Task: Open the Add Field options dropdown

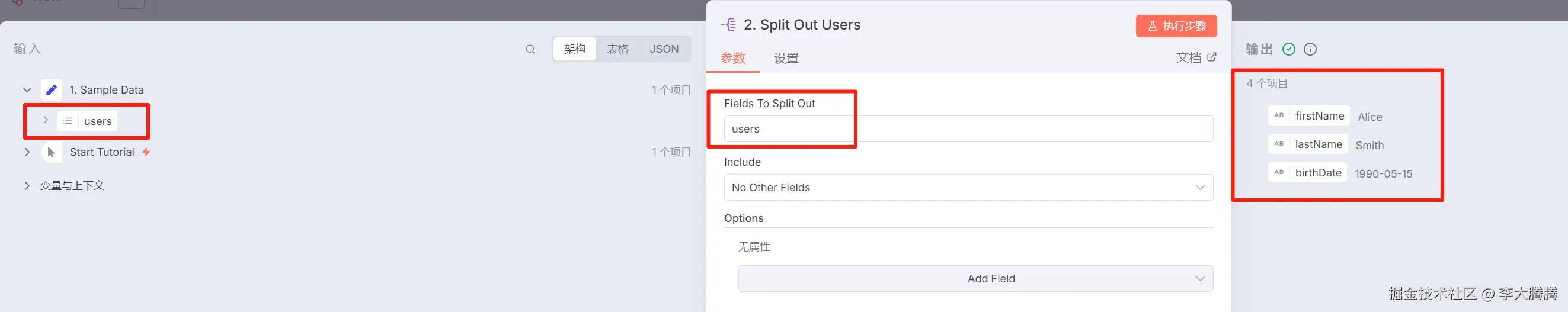Action: (975, 278)
